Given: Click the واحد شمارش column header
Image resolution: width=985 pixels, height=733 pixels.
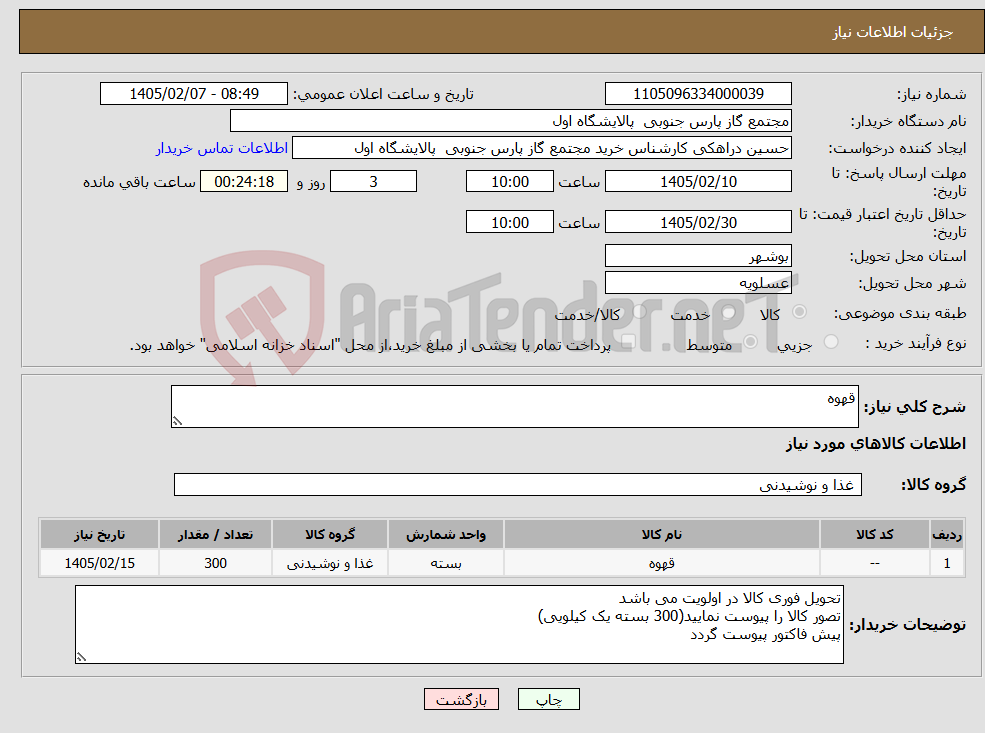Looking at the screenshot, I should [445, 535].
